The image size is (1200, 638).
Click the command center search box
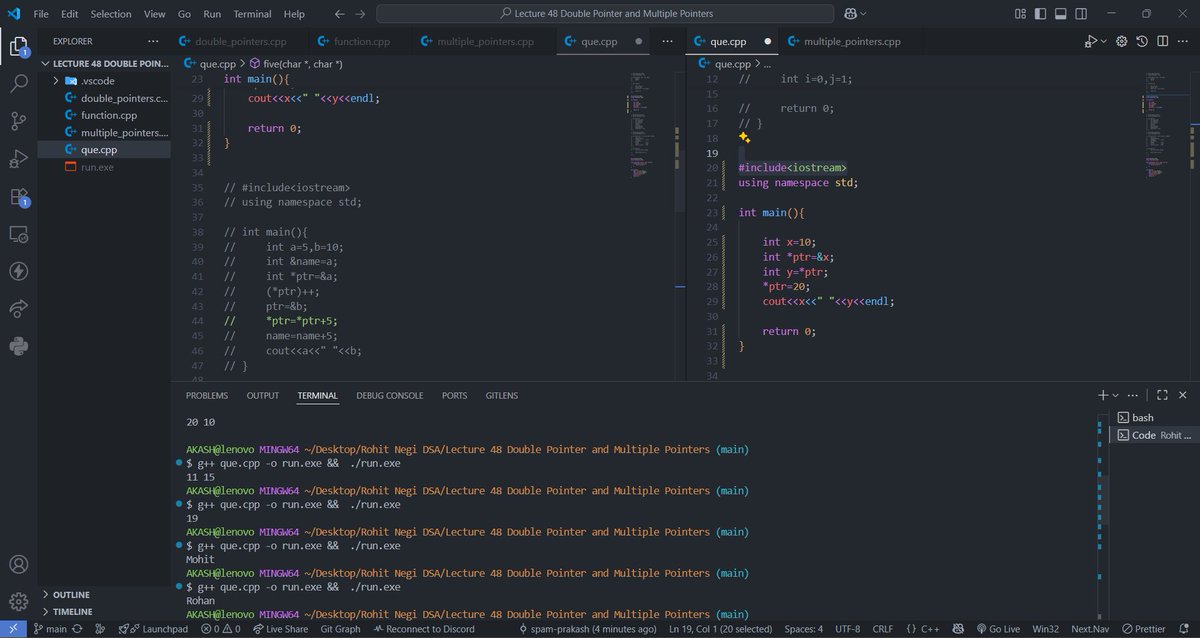[x=605, y=14]
